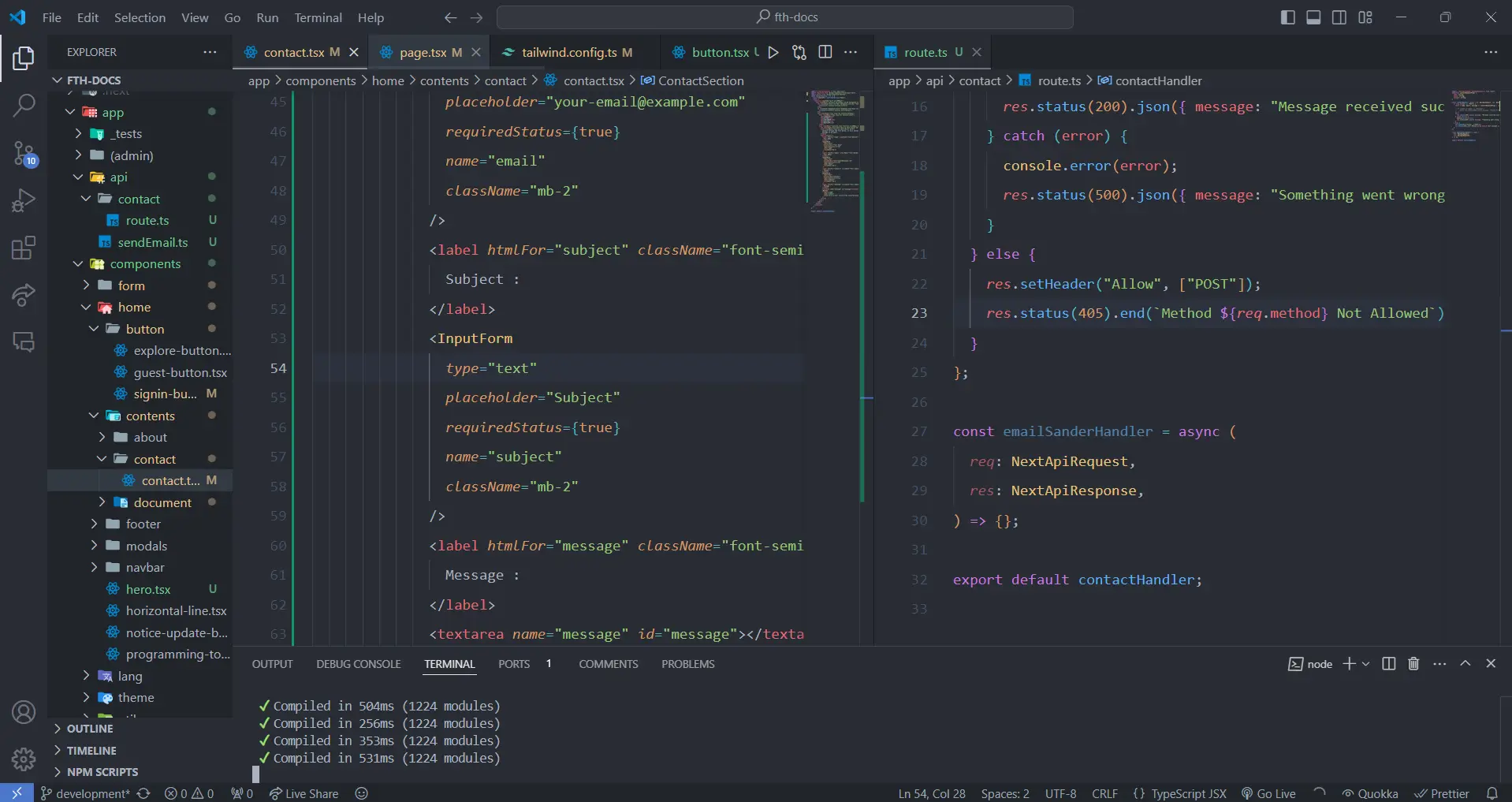Image resolution: width=1512 pixels, height=802 pixels.
Task: Open the Source Control view
Action: coord(24,153)
